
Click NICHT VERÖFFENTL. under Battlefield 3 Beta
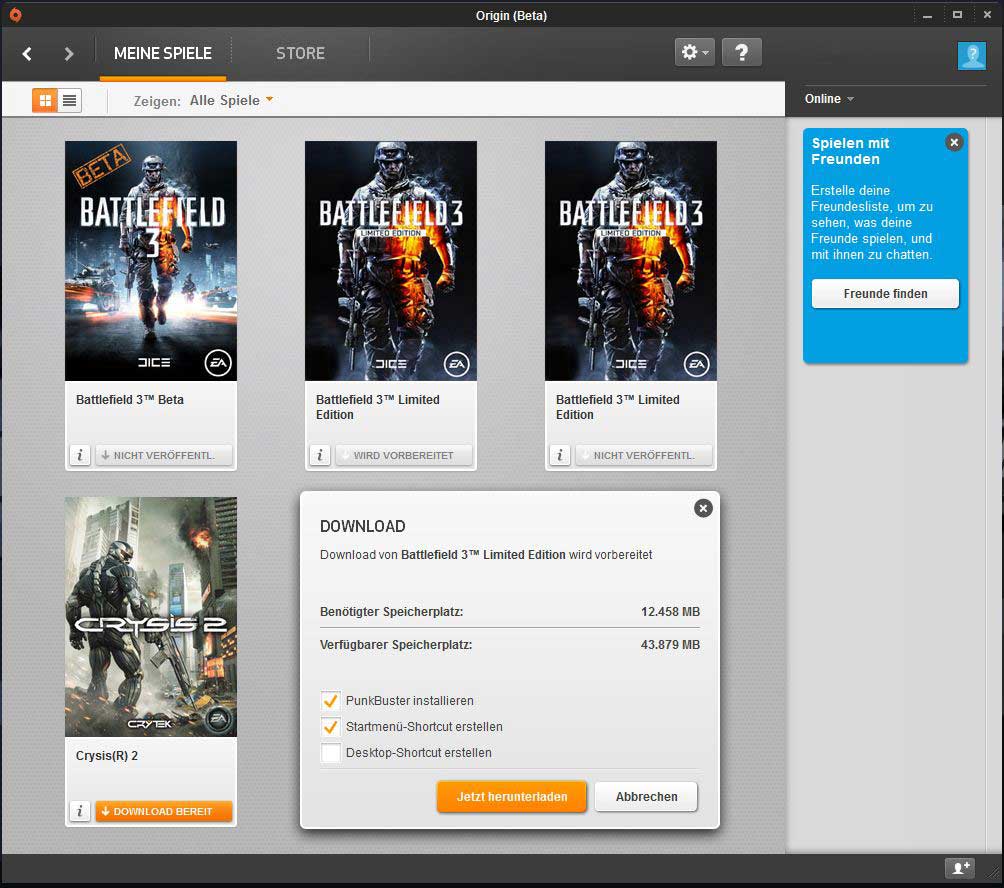tap(164, 455)
